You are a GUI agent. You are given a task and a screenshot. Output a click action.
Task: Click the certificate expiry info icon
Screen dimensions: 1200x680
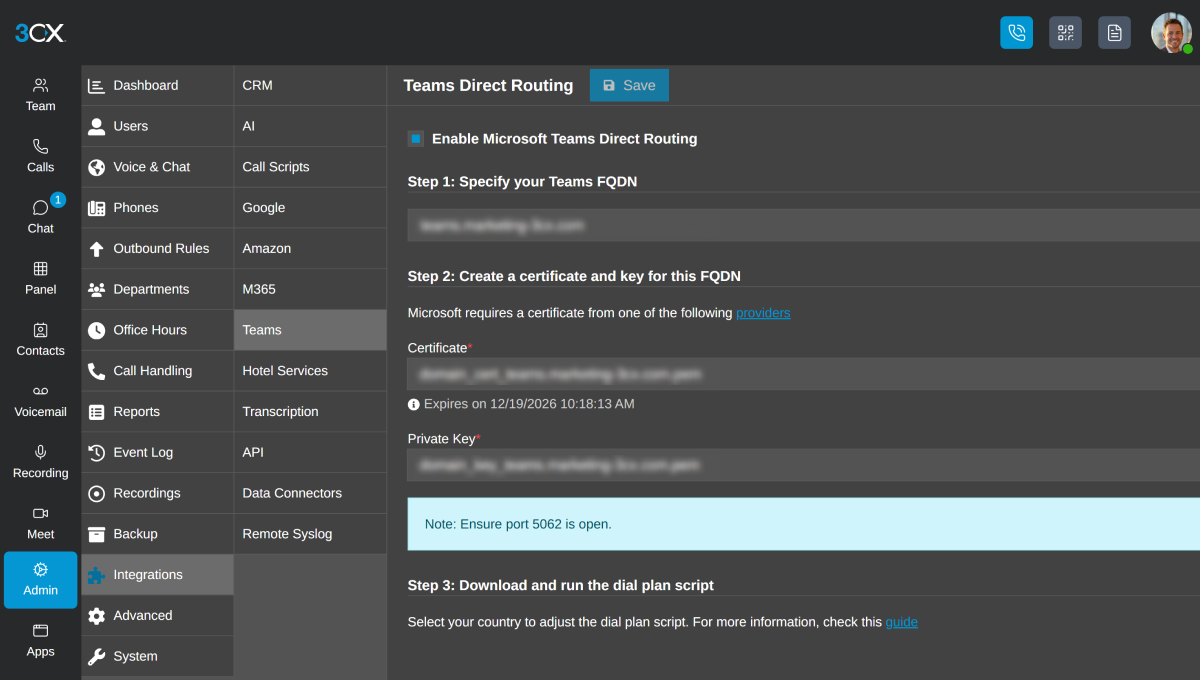pyautogui.click(x=414, y=404)
